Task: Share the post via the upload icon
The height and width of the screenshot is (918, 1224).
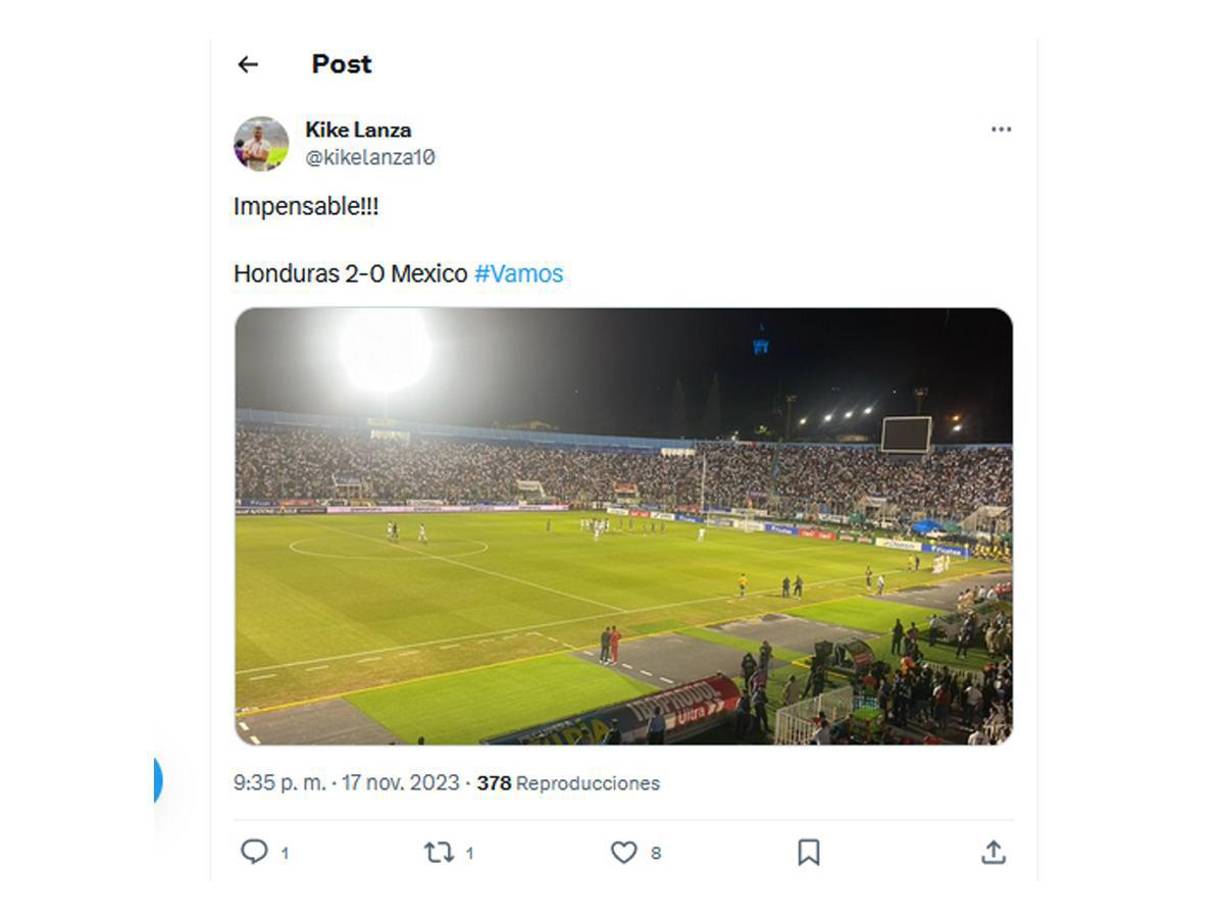Action: [x=994, y=853]
